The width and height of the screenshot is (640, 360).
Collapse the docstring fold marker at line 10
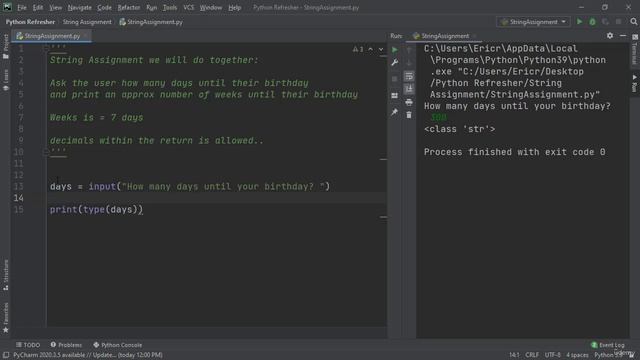[46, 152]
